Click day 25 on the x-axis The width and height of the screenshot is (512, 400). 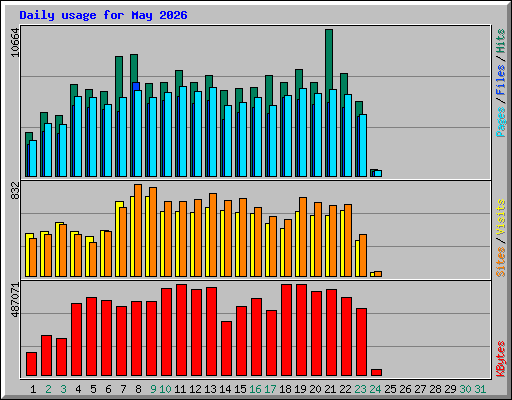(x=390, y=389)
